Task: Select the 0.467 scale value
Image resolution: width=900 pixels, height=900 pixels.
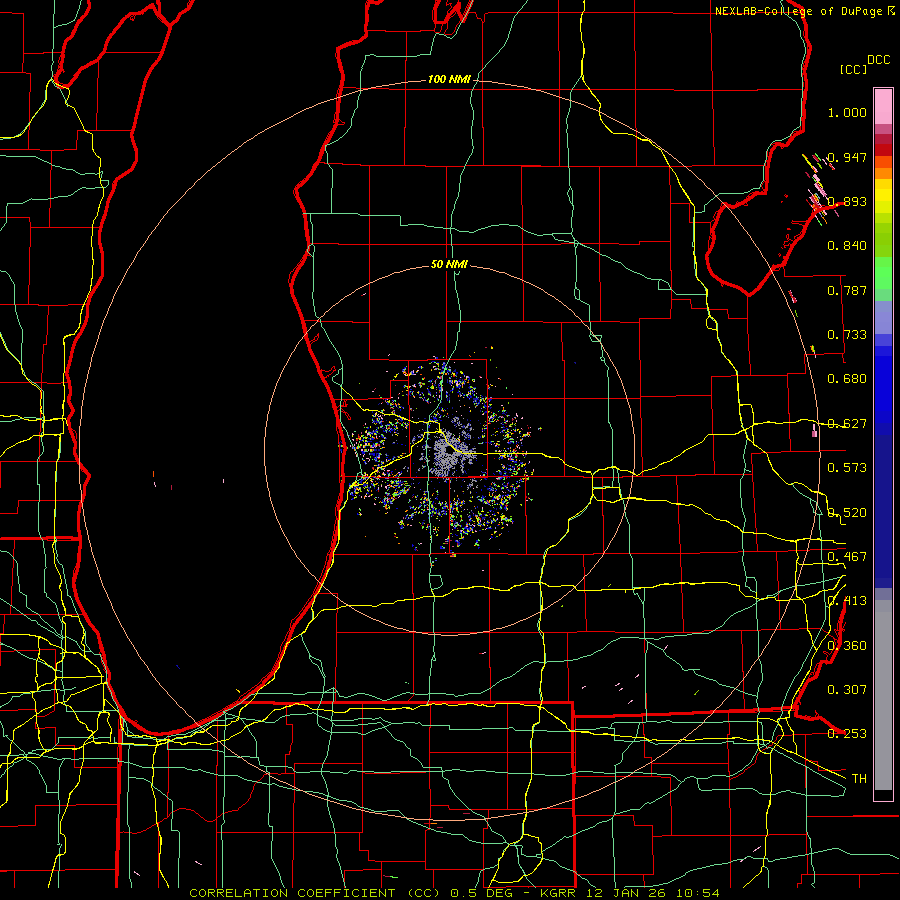Action: click(847, 557)
